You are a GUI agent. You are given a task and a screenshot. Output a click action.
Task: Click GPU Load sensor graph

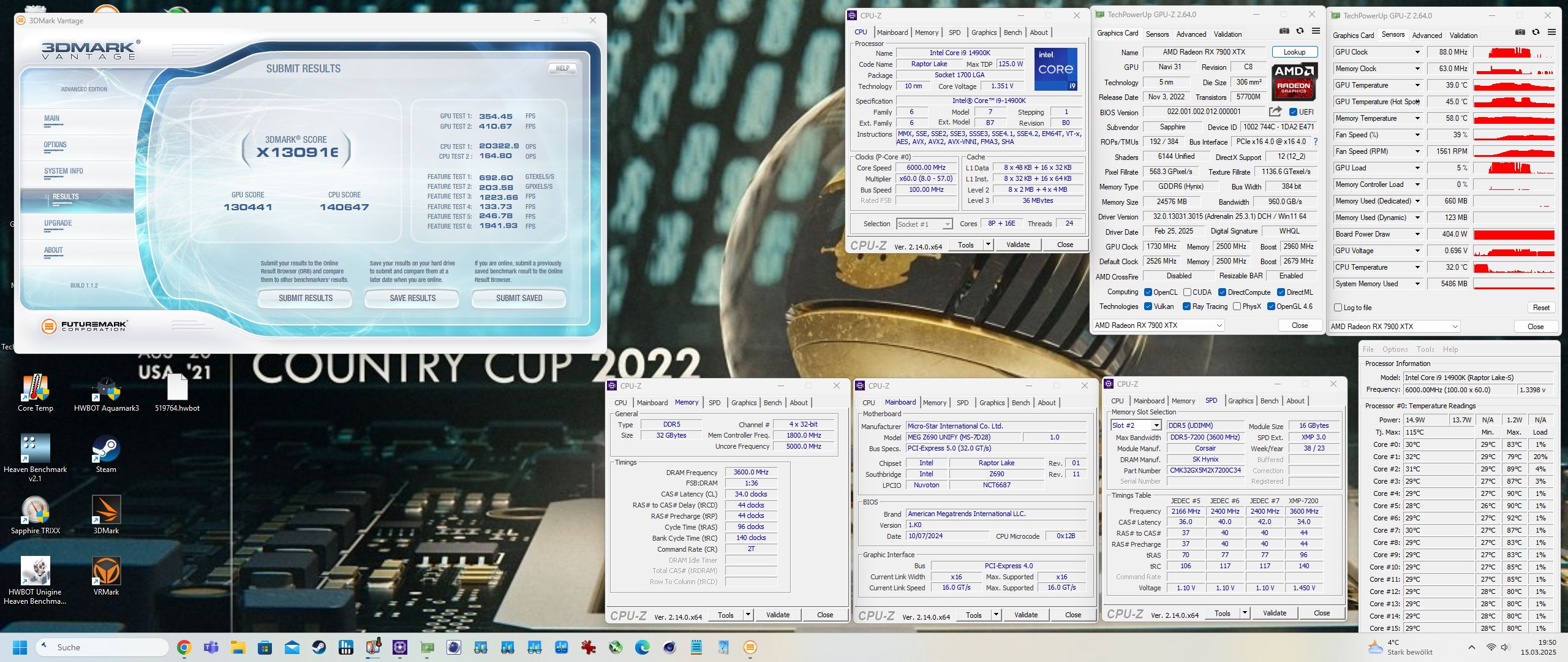(1514, 168)
